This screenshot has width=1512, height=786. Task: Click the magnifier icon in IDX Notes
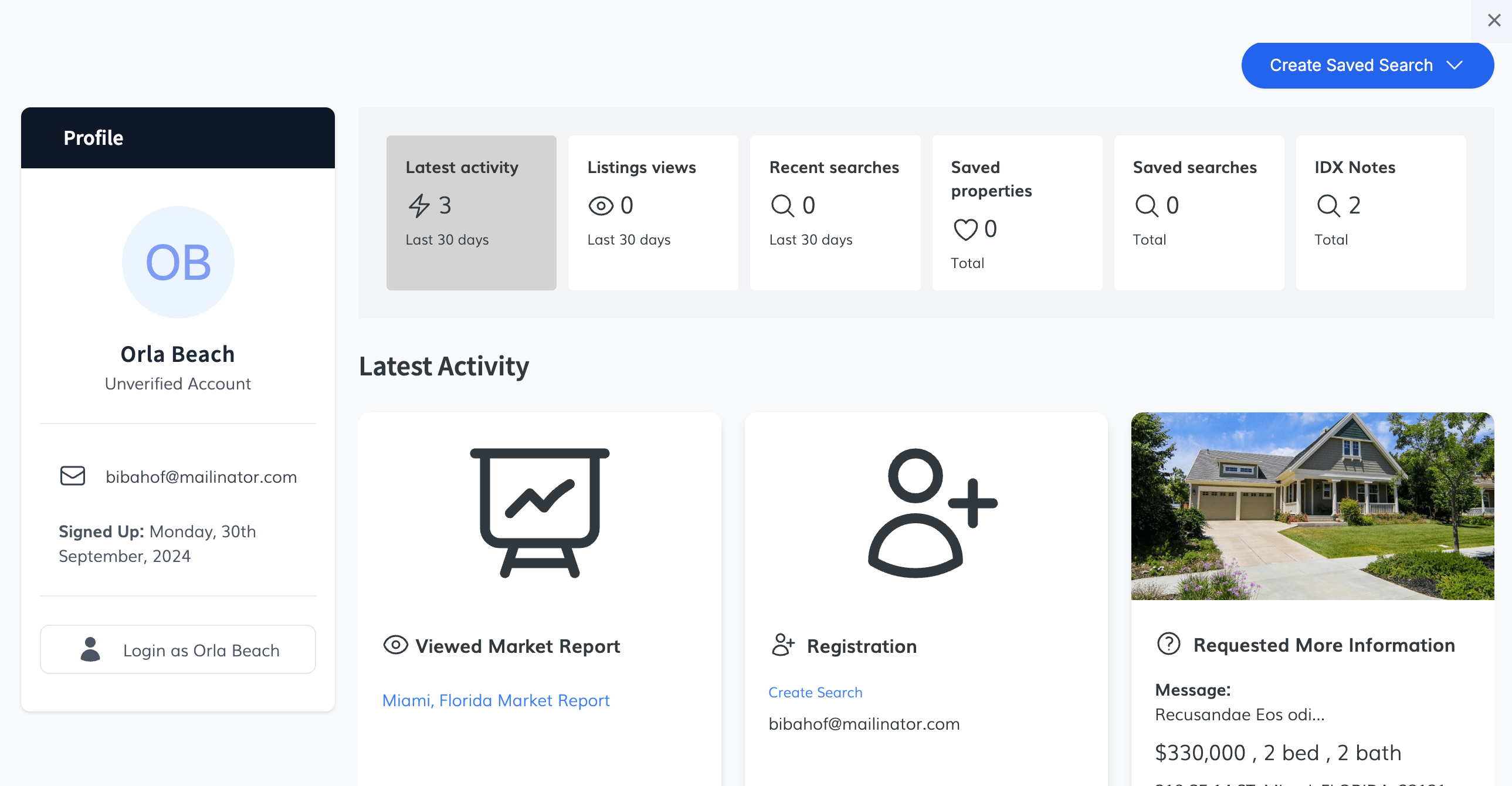point(1328,205)
